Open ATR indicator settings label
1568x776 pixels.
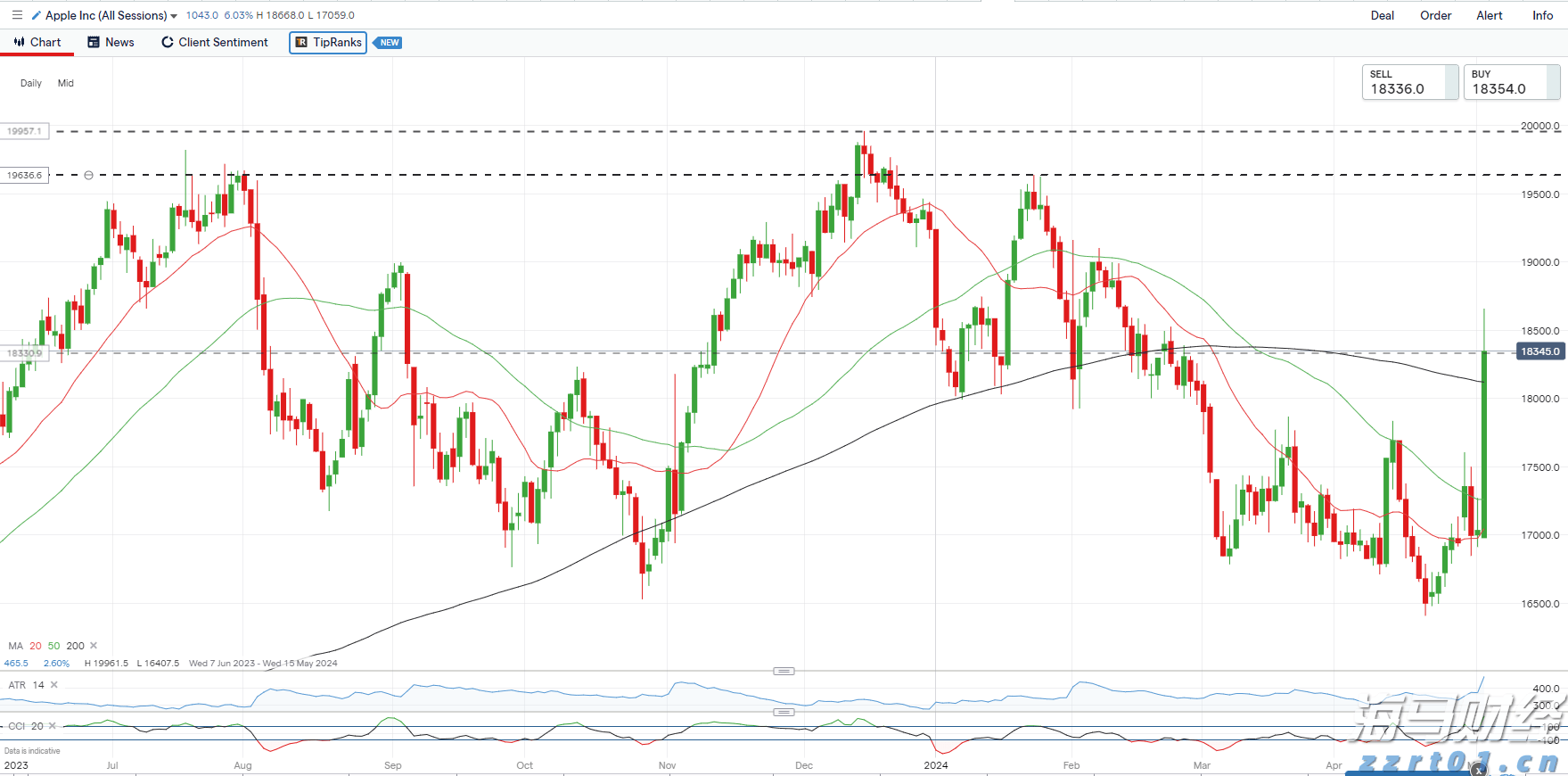[x=17, y=685]
